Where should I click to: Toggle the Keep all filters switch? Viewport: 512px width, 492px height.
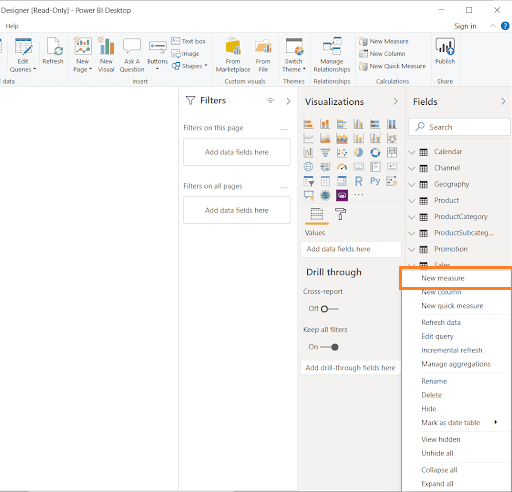tap(329, 347)
